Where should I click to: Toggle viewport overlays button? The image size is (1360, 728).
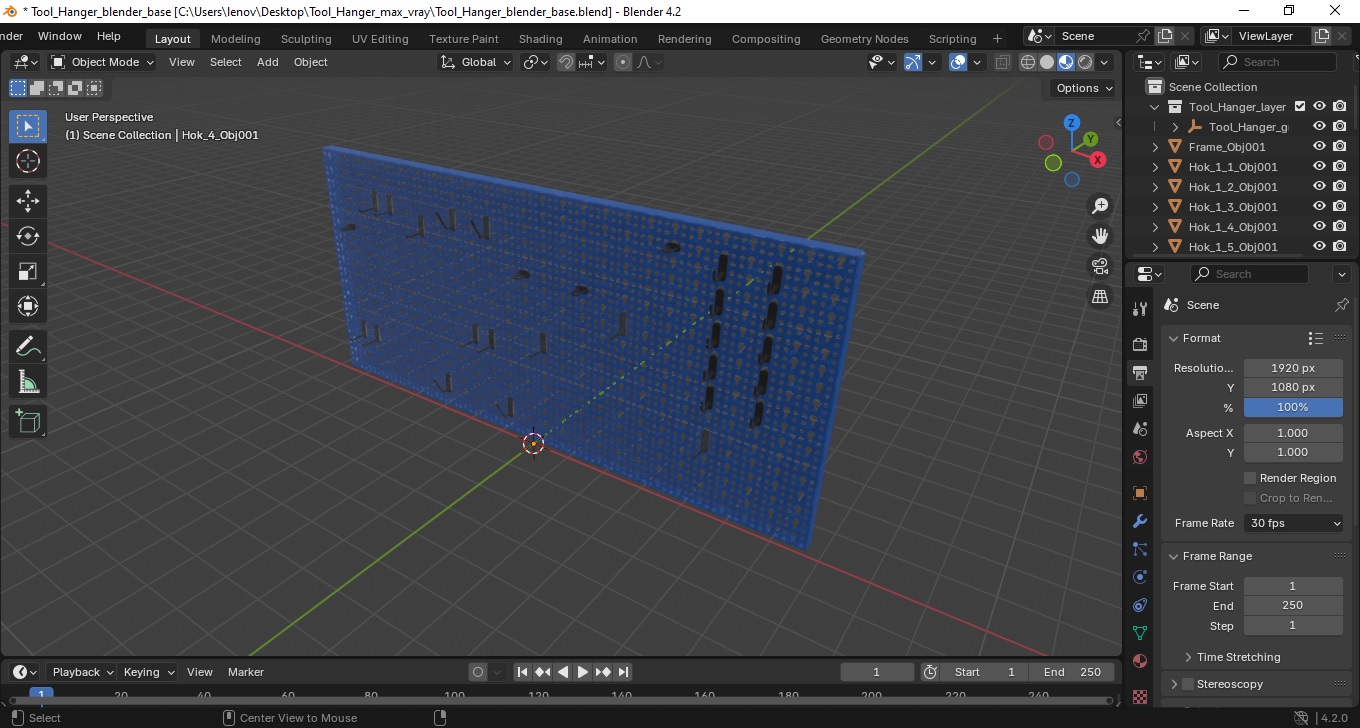pyautogui.click(x=958, y=62)
